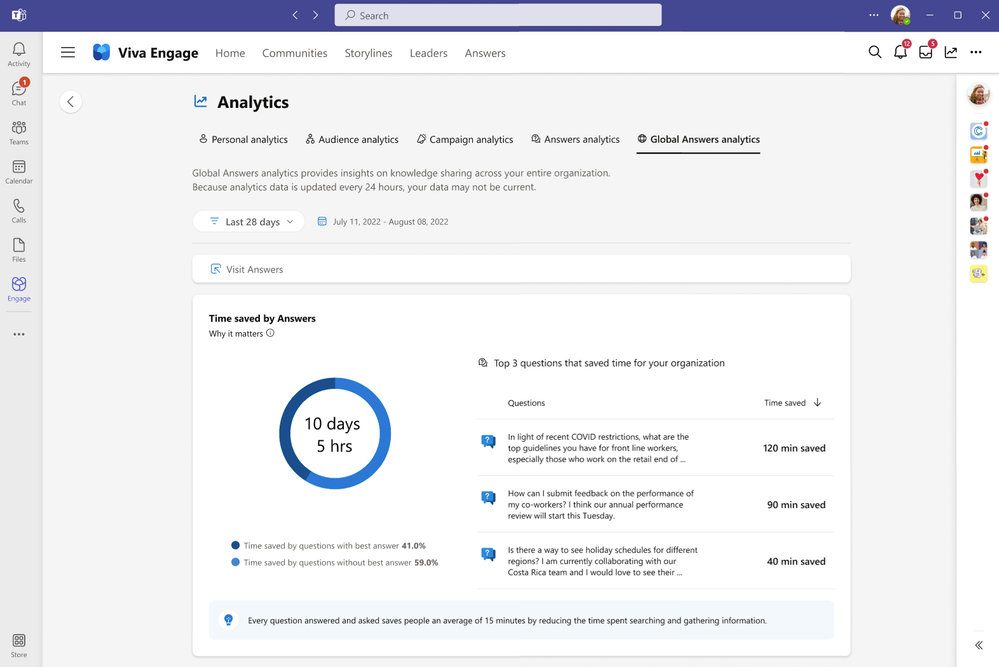Show more apps ellipsis in sidebar
This screenshot has width=999, height=667.
pyautogui.click(x=18, y=334)
